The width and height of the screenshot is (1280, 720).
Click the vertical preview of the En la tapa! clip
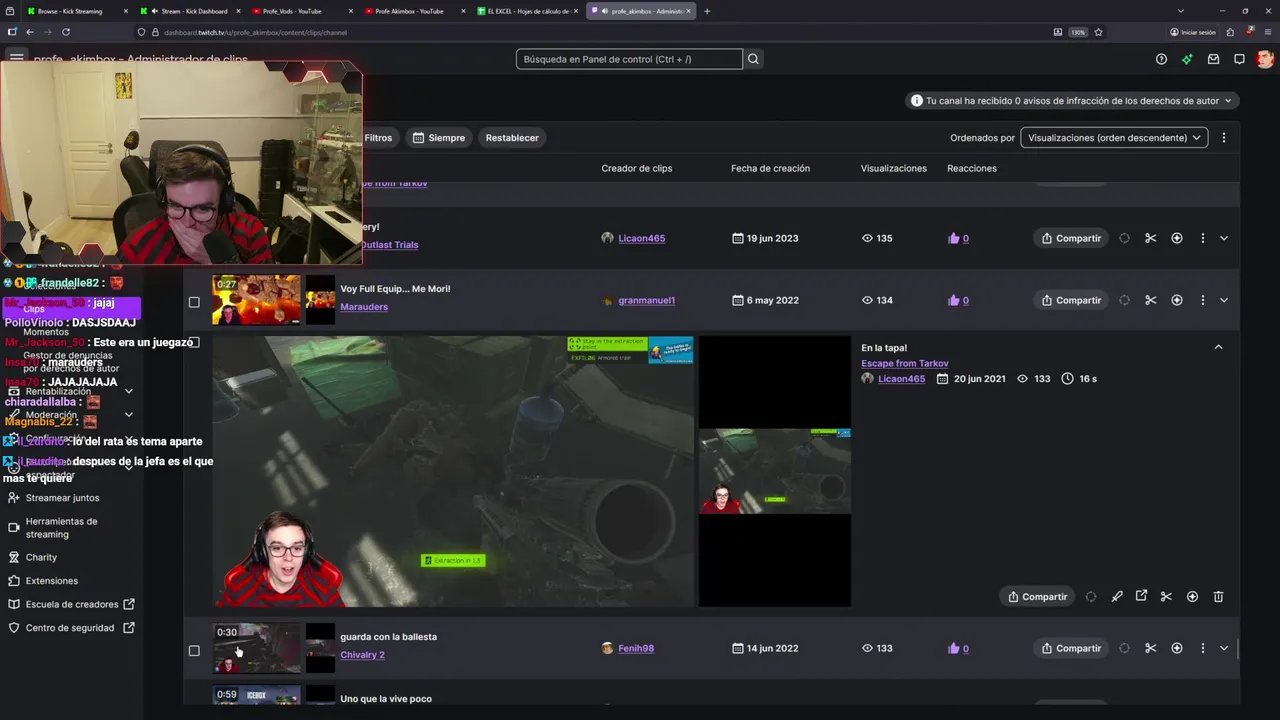coord(775,471)
